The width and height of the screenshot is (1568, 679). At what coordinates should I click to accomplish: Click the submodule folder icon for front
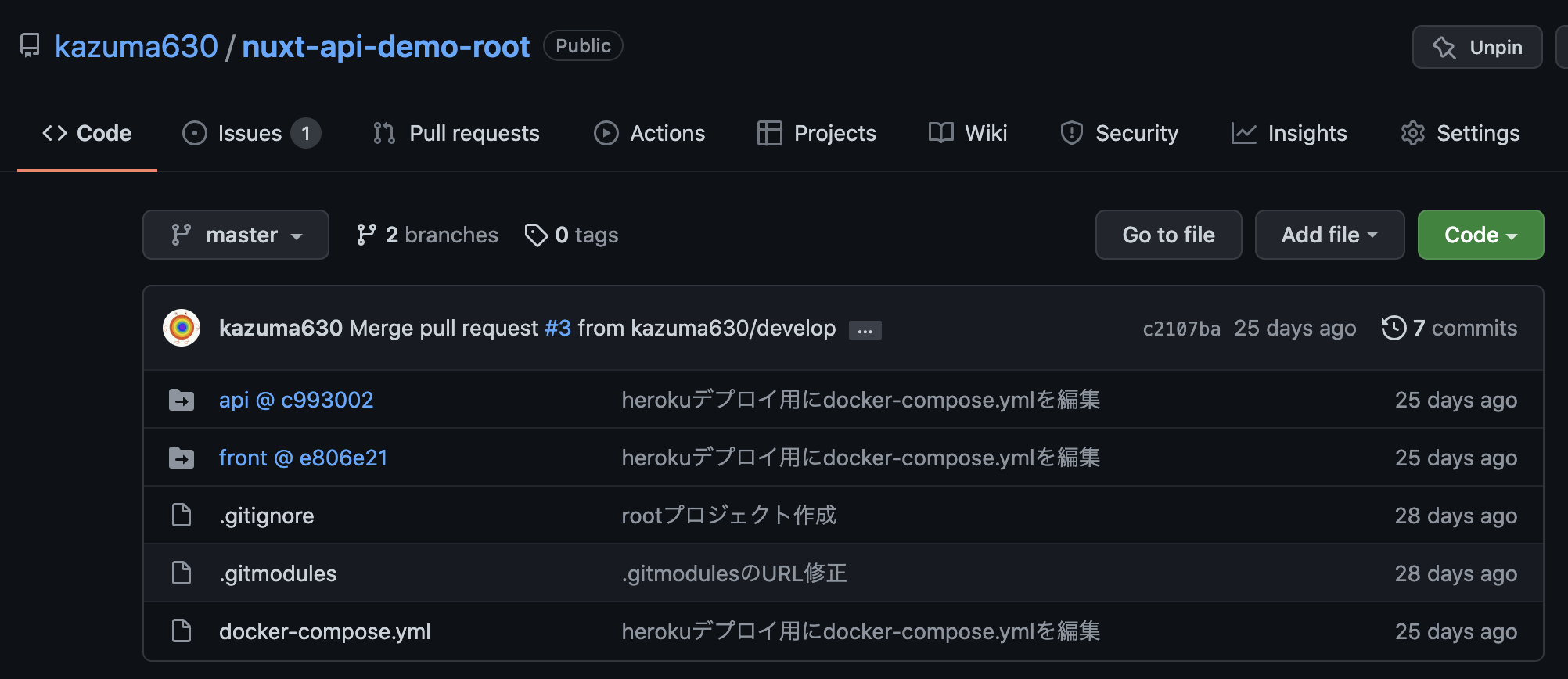pos(182,458)
